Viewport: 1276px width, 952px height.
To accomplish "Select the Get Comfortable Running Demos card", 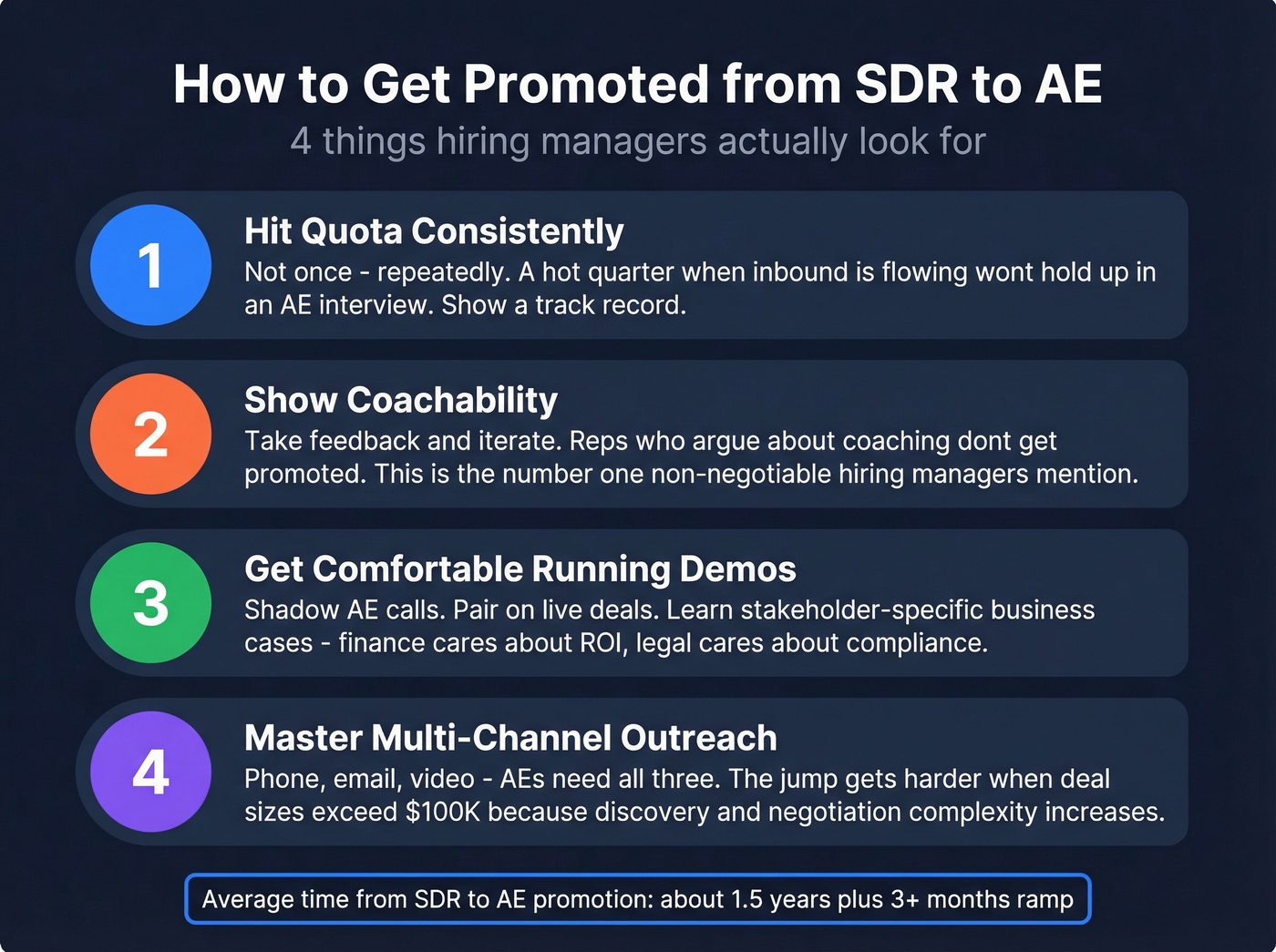I will pyautogui.click(x=638, y=603).
